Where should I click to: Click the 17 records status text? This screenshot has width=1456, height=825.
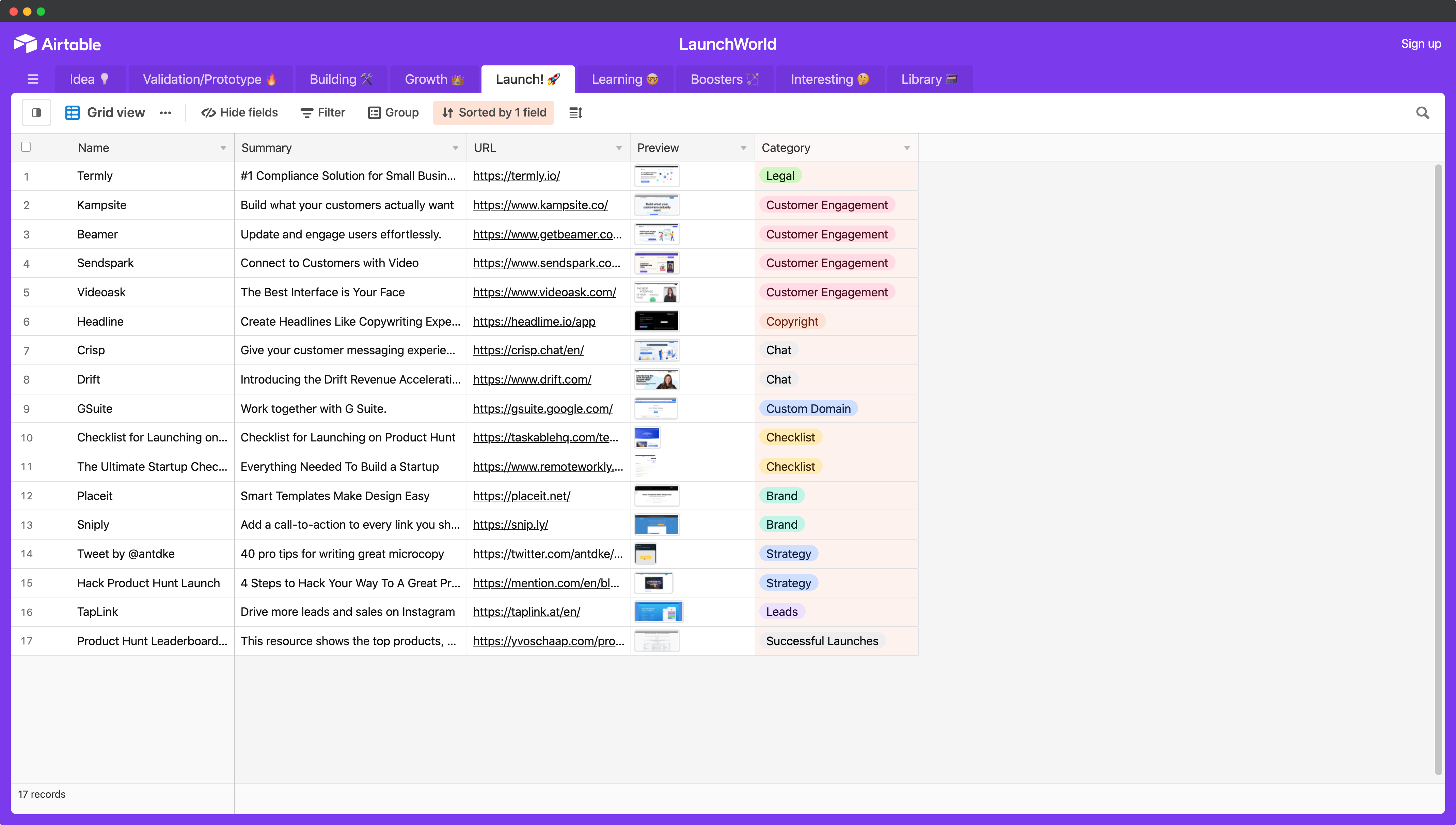(42, 794)
